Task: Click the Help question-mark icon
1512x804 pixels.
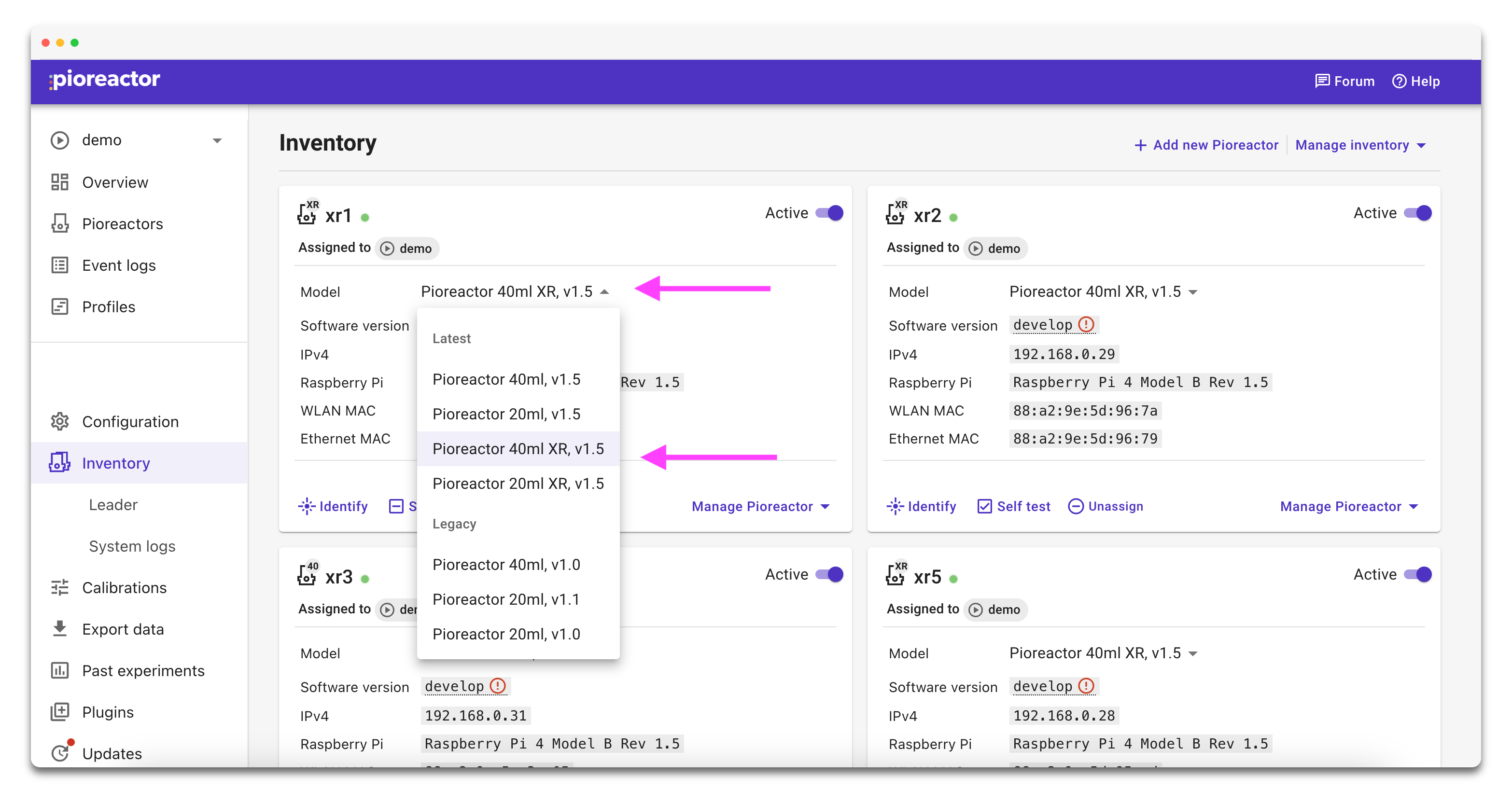Action: click(x=1399, y=81)
